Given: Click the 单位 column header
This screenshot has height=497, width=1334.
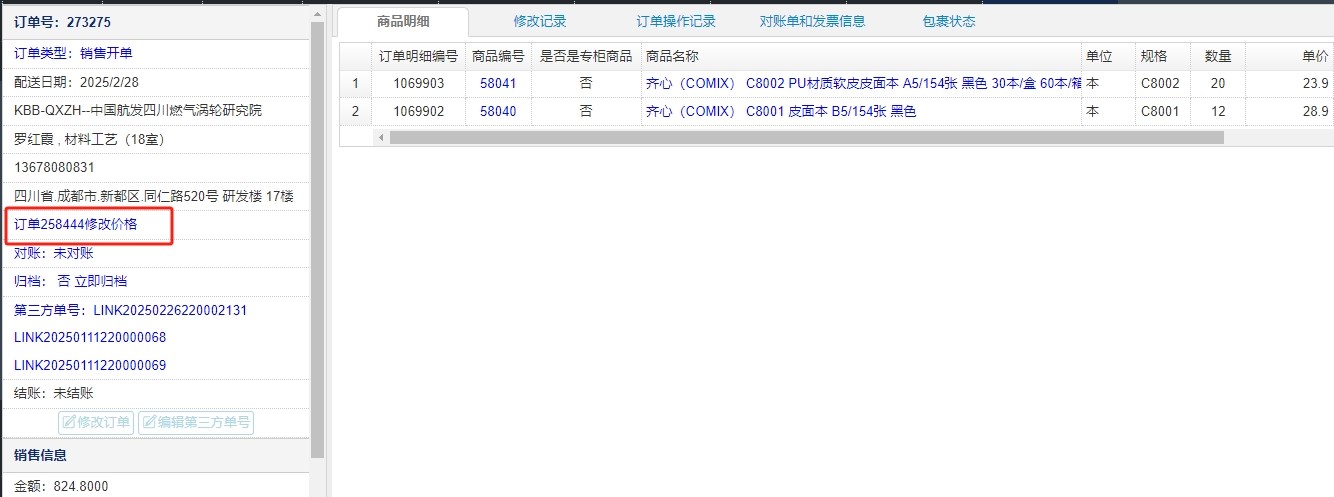Looking at the screenshot, I should click(1109, 56).
